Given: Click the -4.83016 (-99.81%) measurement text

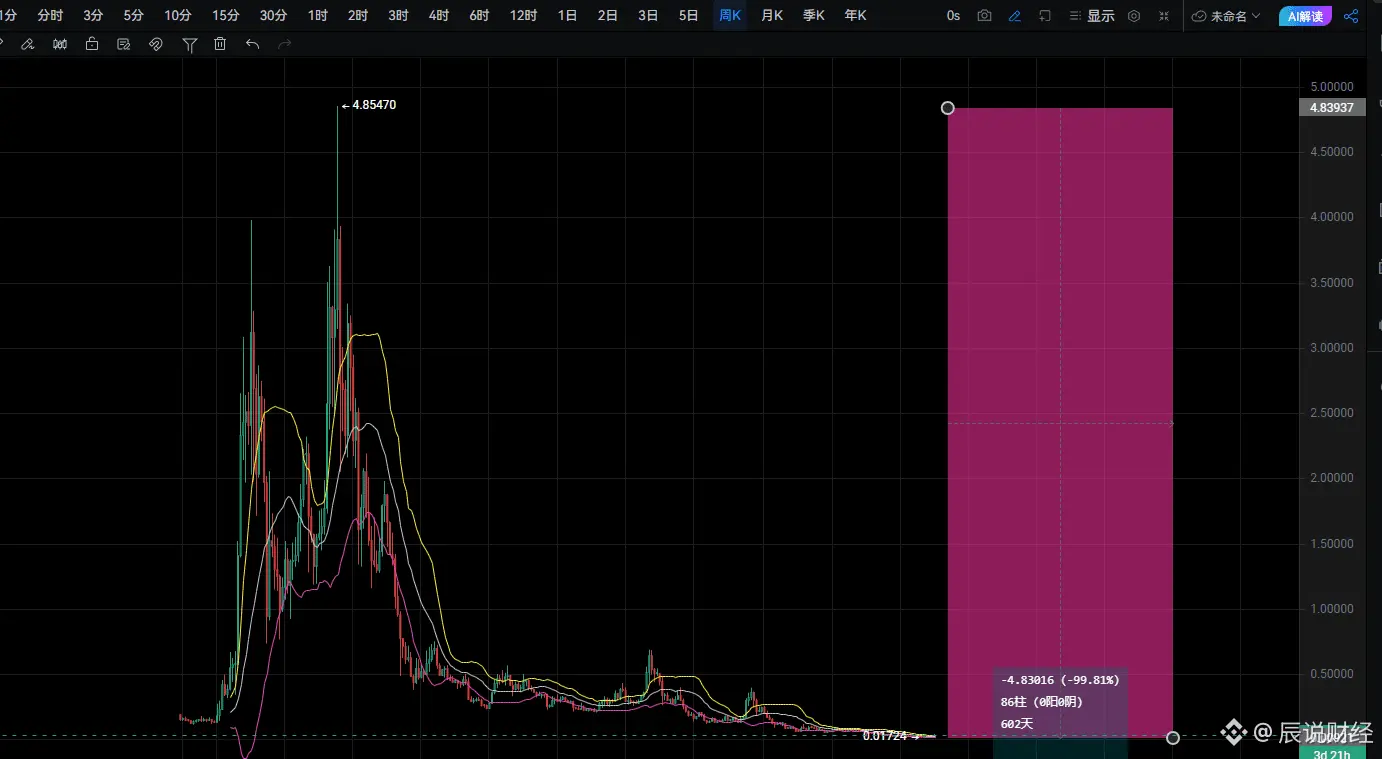Looking at the screenshot, I should pos(1060,680).
